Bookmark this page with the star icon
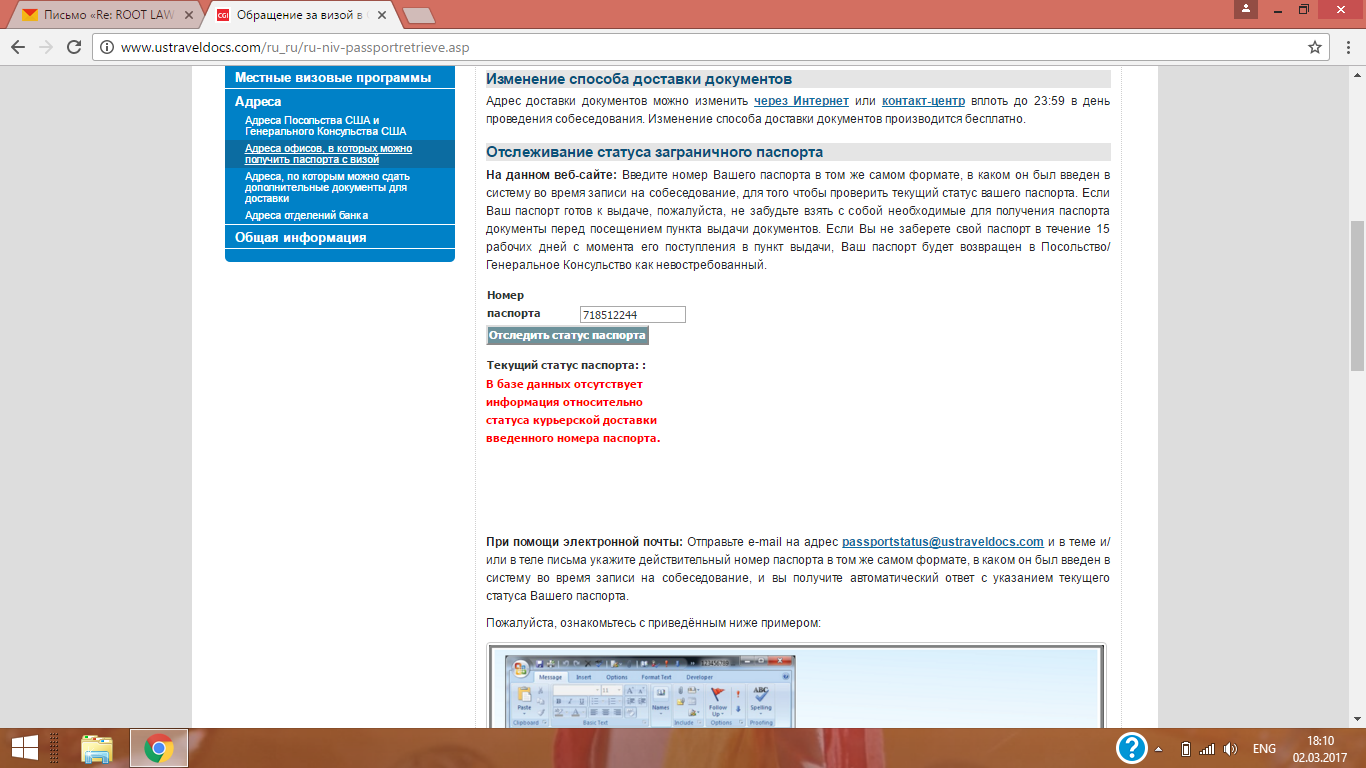Image resolution: width=1366 pixels, height=768 pixels. tap(1315, 47)
